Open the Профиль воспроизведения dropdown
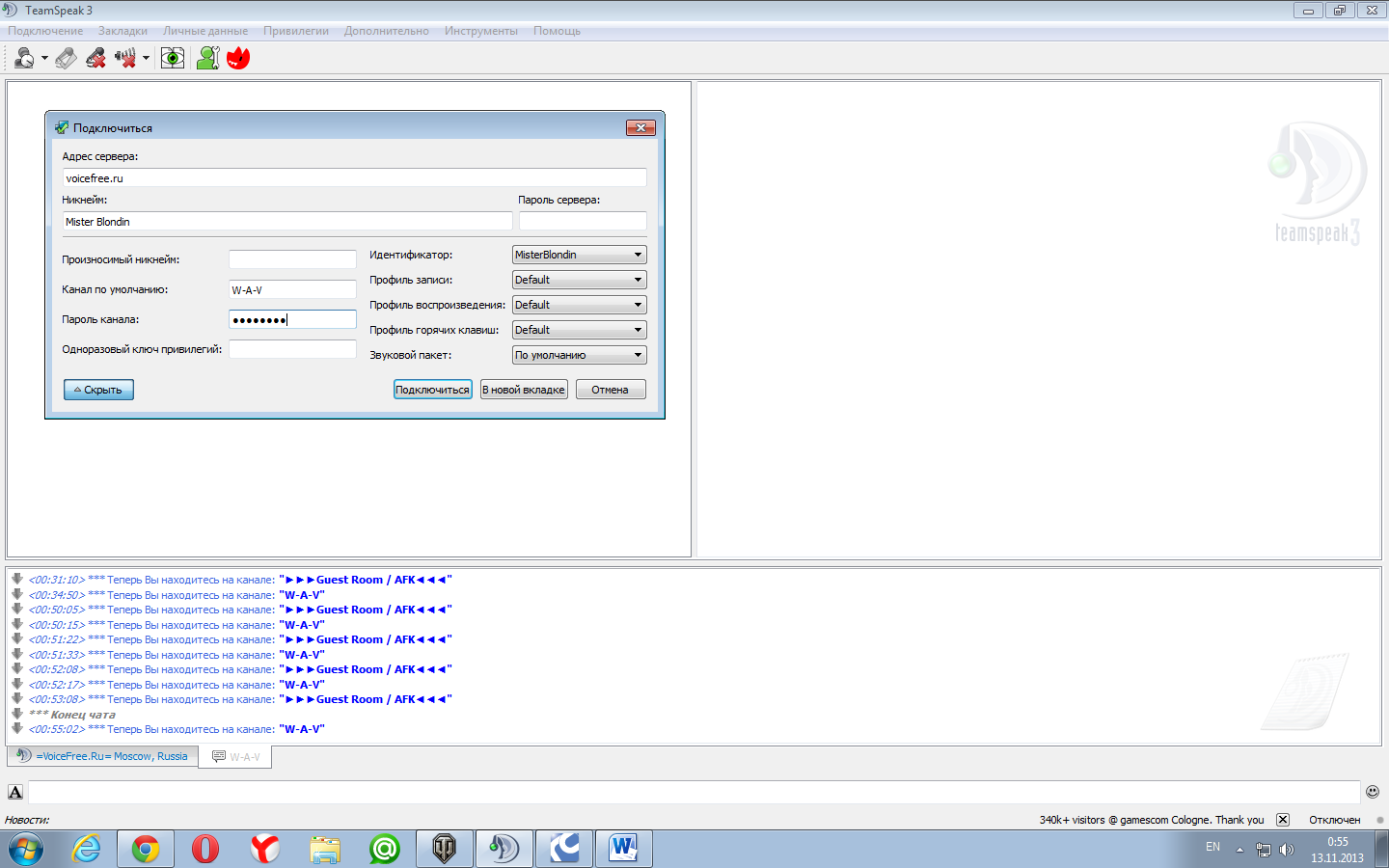 579,305
